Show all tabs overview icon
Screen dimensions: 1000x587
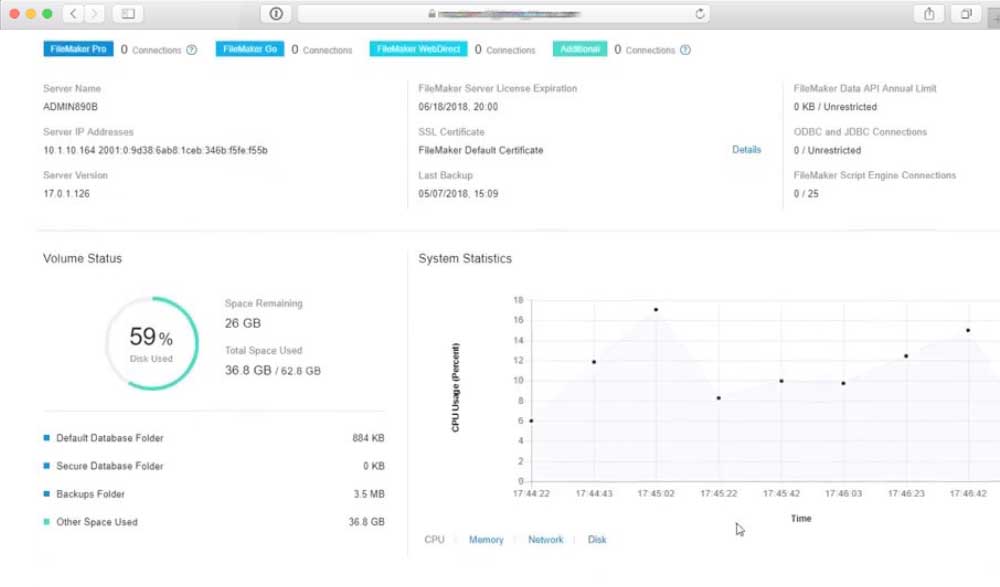coord(966,13)
